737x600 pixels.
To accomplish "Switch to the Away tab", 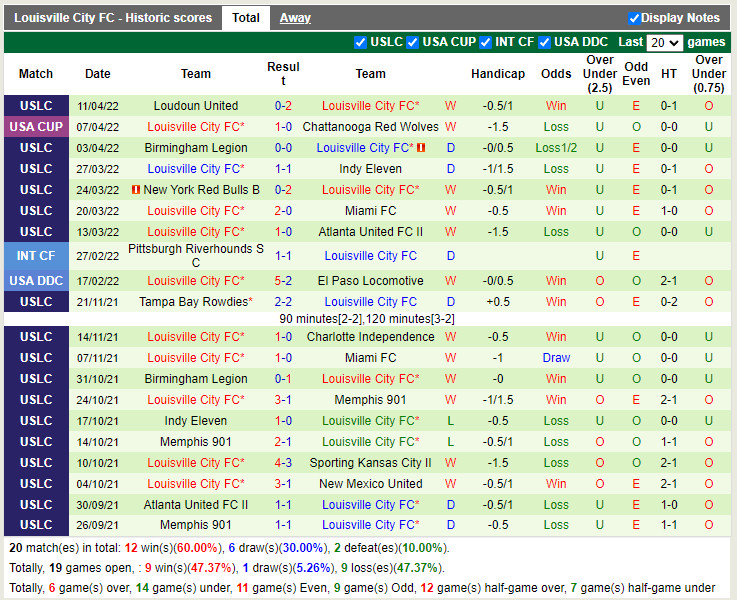I will click(295, 18).
